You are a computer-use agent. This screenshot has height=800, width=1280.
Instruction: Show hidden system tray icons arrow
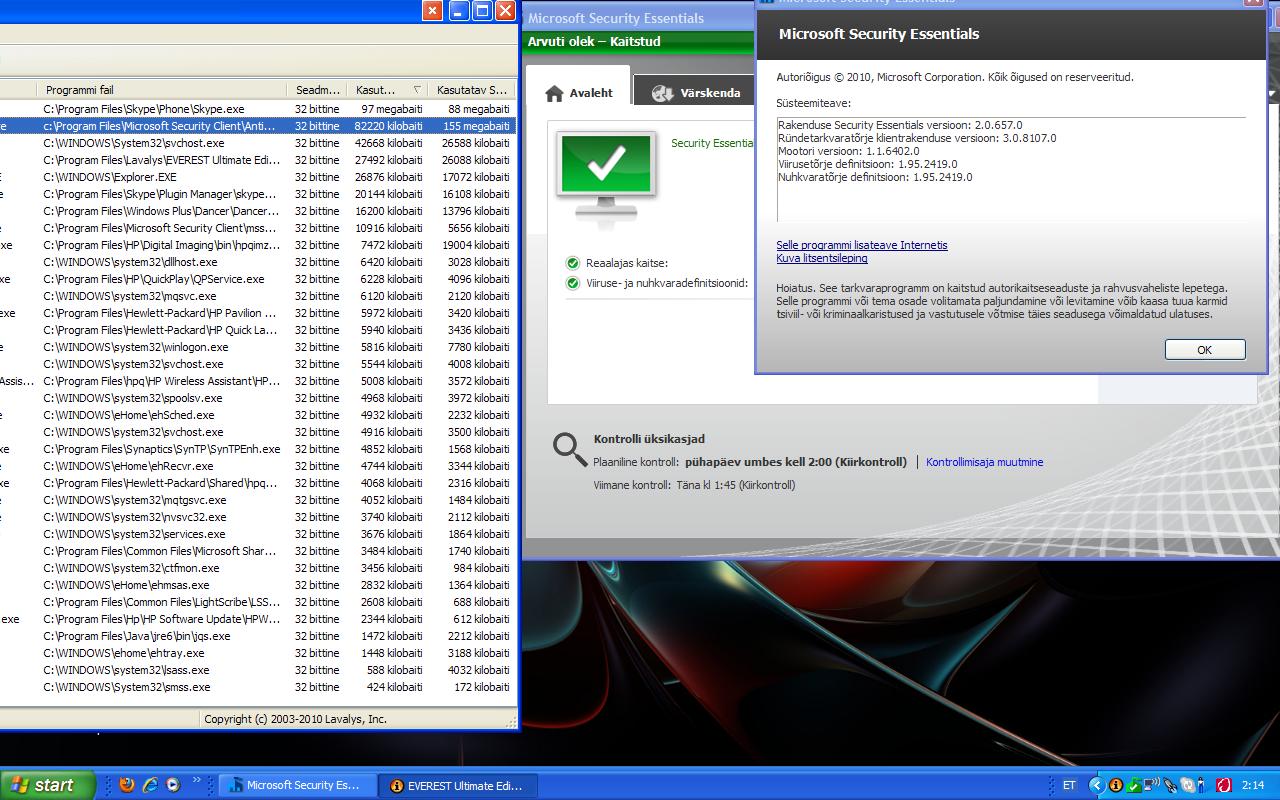(1097, 785)
